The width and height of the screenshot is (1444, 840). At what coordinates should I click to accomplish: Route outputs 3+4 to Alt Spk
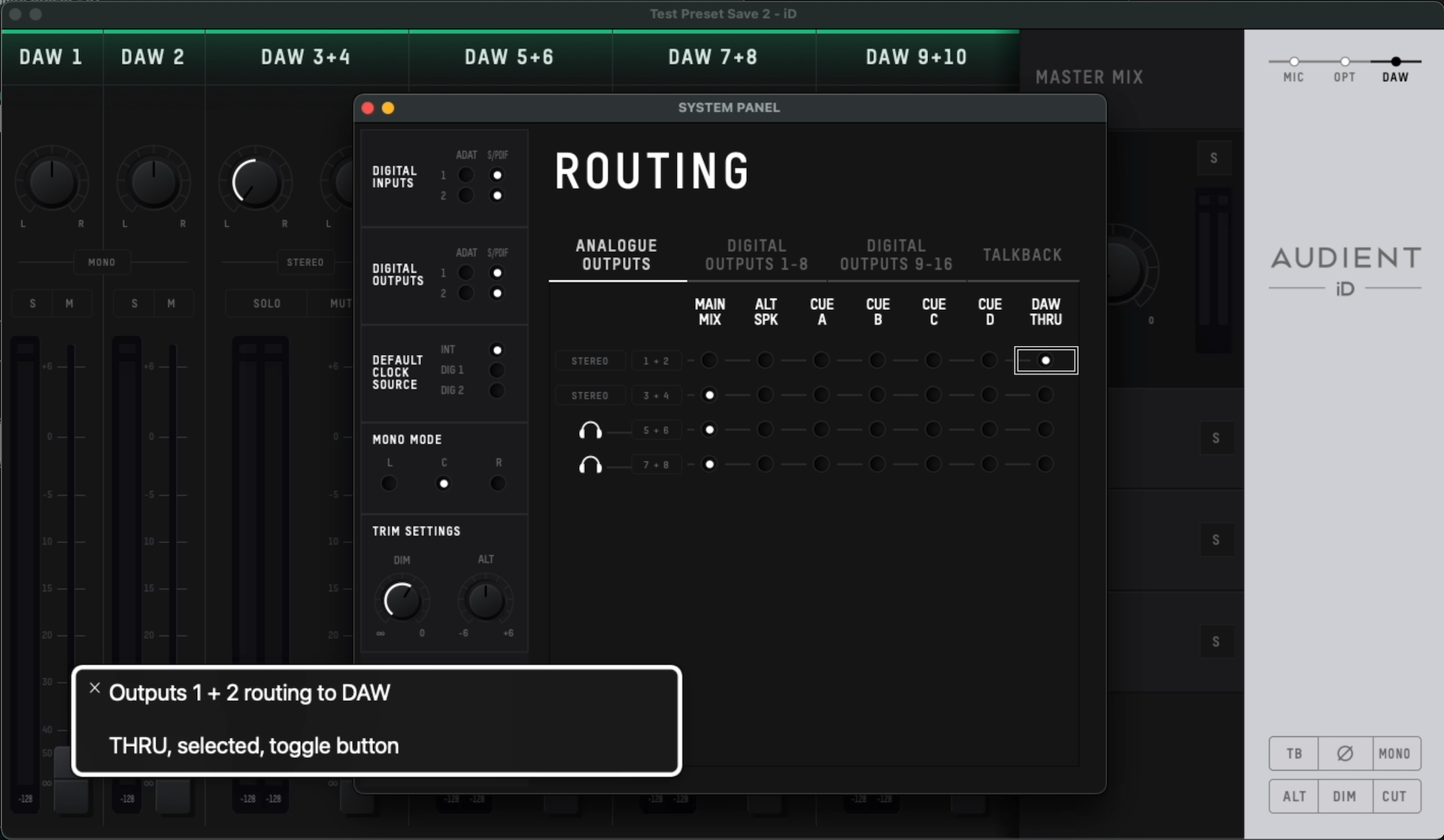pyautogui.click(x=765, y=396)
